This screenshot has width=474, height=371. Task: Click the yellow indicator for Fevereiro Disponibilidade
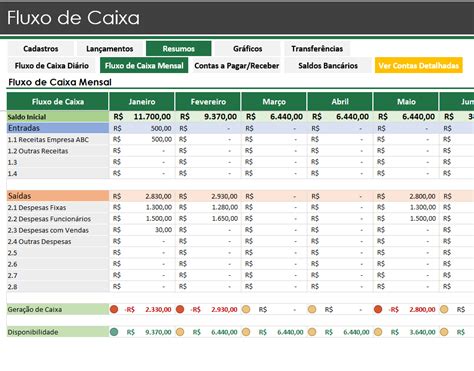[180, 332]
